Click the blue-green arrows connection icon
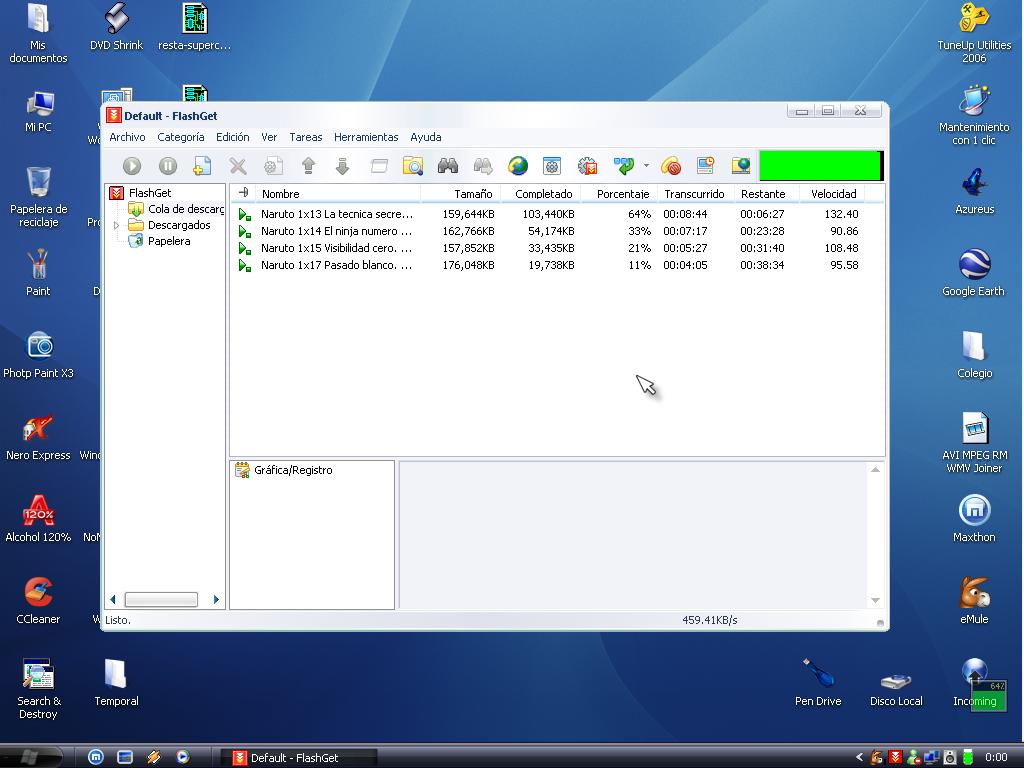The height and width of the screenshot is (768, 1024). click(624, 166)
